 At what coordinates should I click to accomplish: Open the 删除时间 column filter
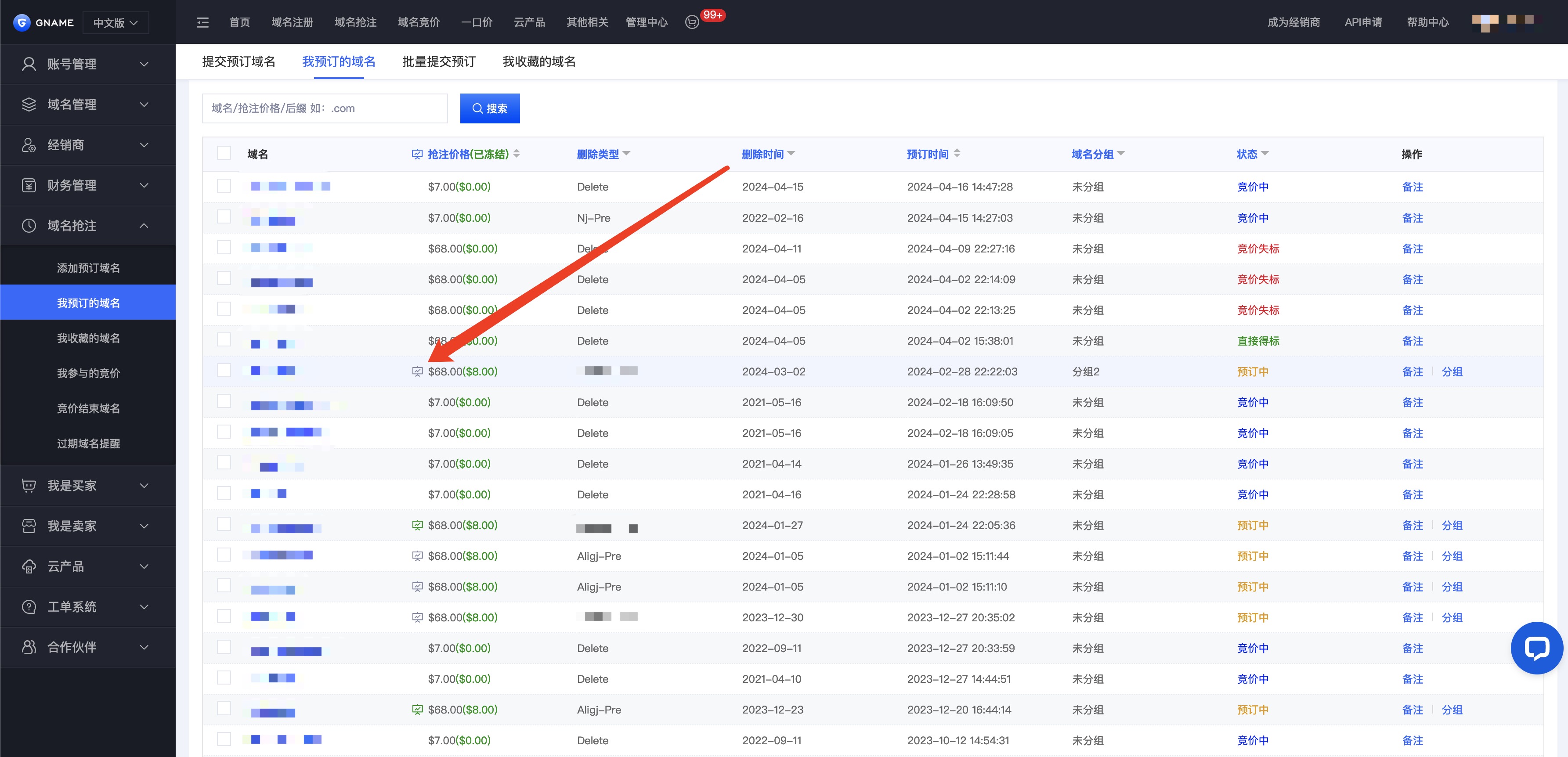[x=791, y=153]
